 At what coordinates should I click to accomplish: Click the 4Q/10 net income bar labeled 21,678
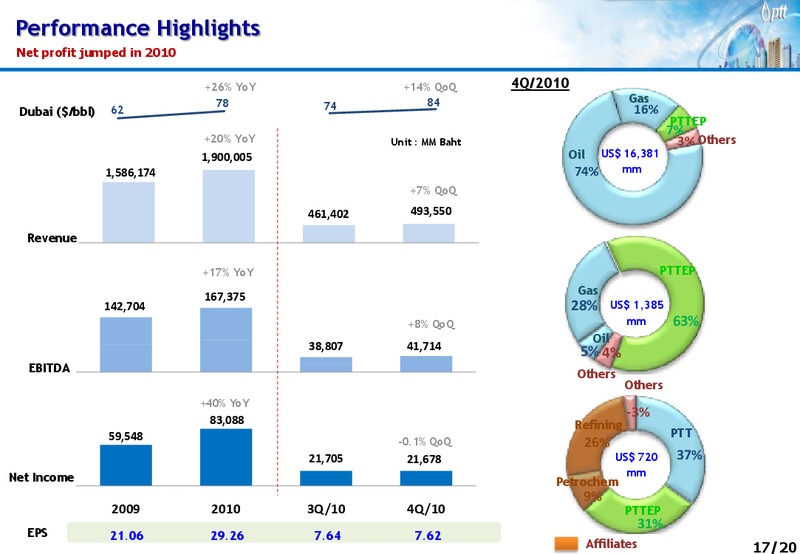[x=426, y=478]
